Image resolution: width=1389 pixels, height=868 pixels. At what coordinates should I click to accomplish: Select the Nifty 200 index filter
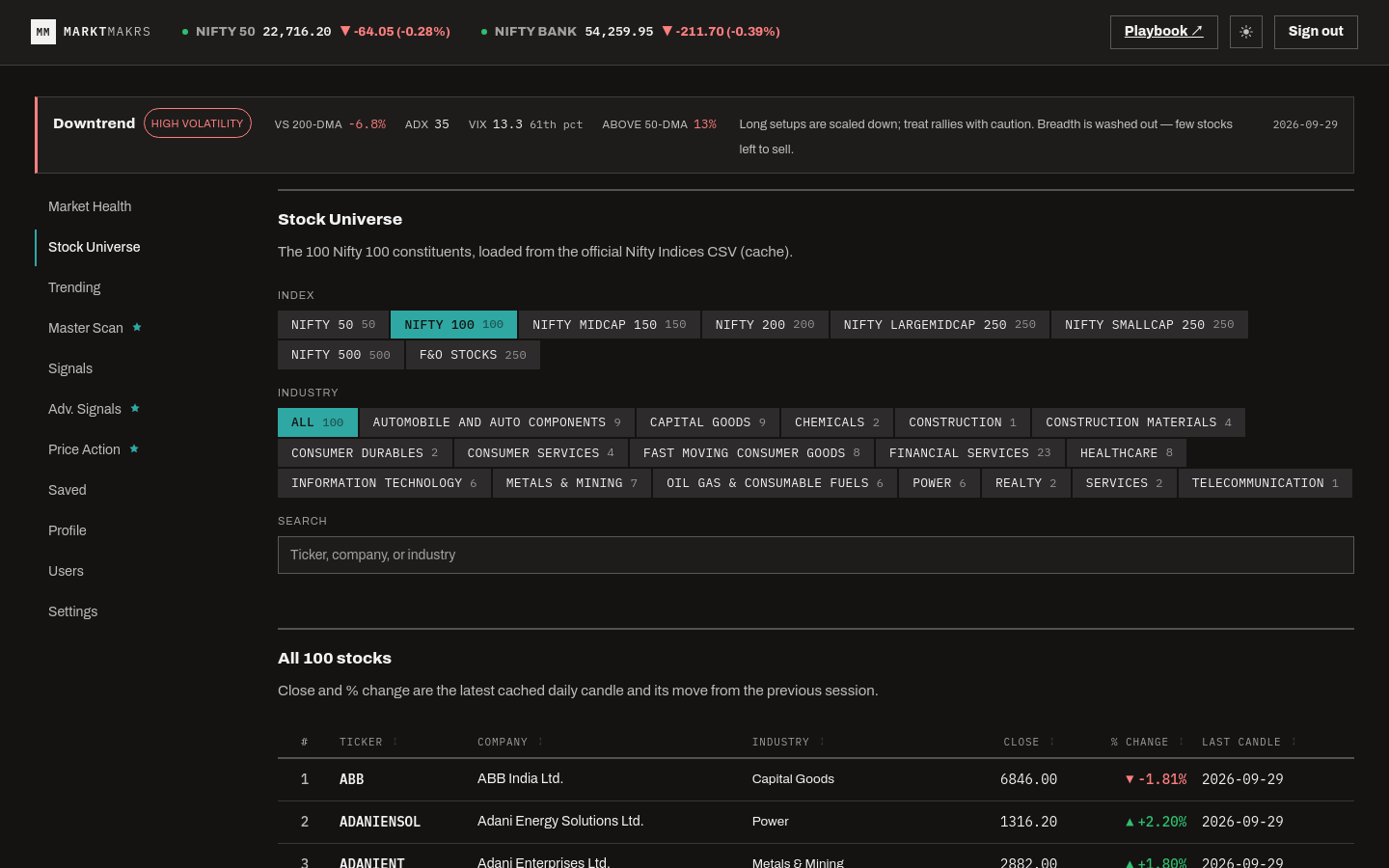coord(765,325)
